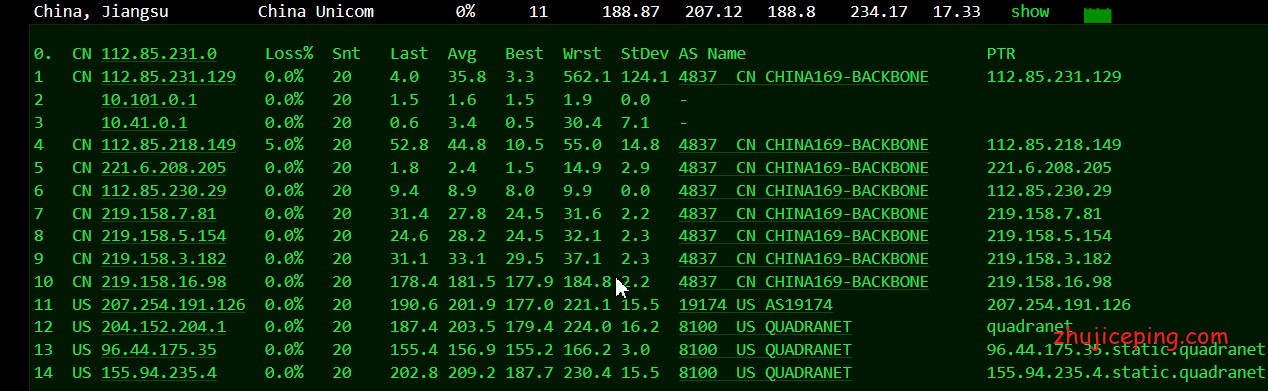This screenshot has height=391, width=1268.
Task: Click the green mini graph icon
Action: coord(1098,14)
